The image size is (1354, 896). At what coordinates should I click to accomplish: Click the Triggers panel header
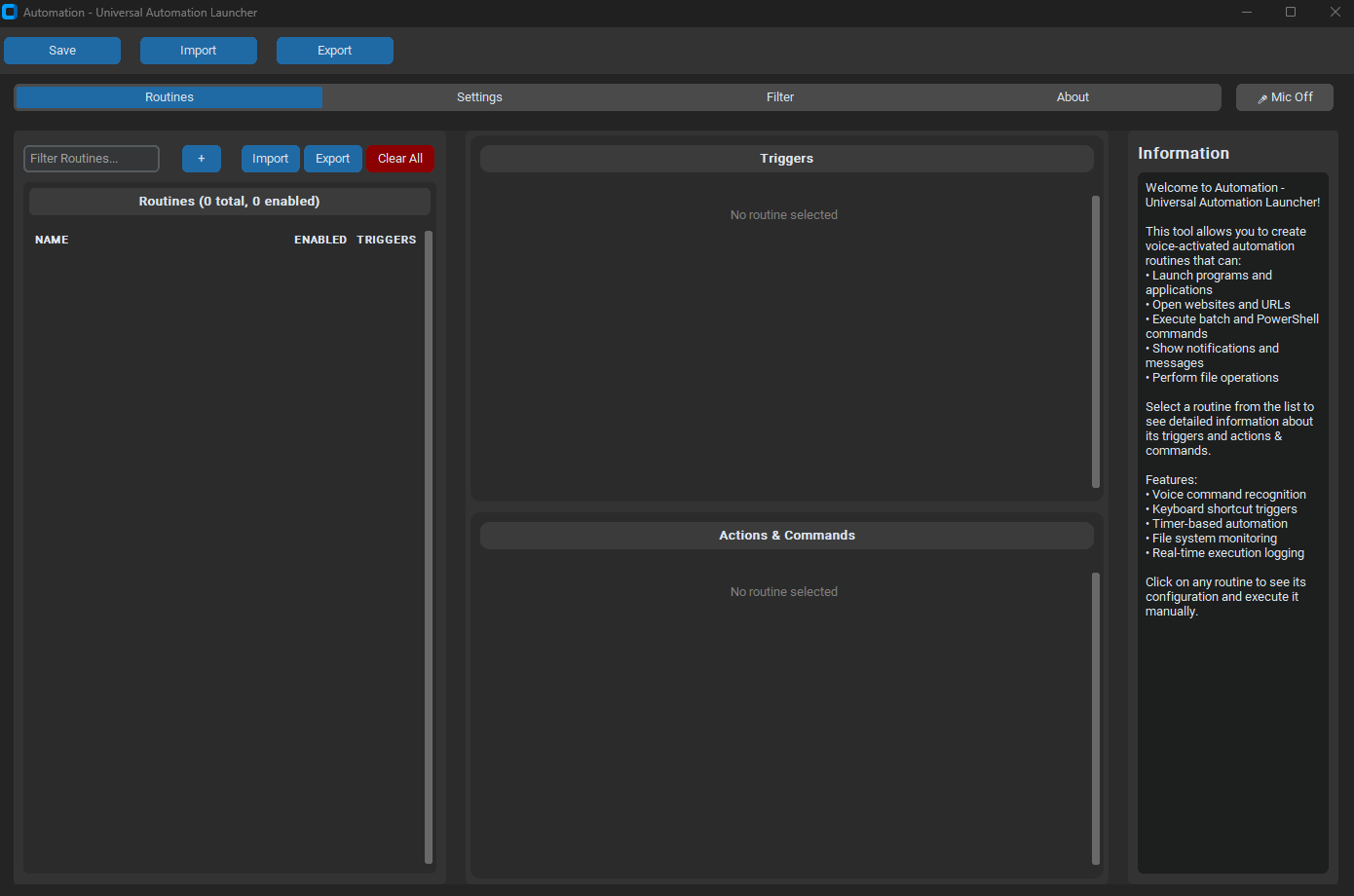[787, 159]
